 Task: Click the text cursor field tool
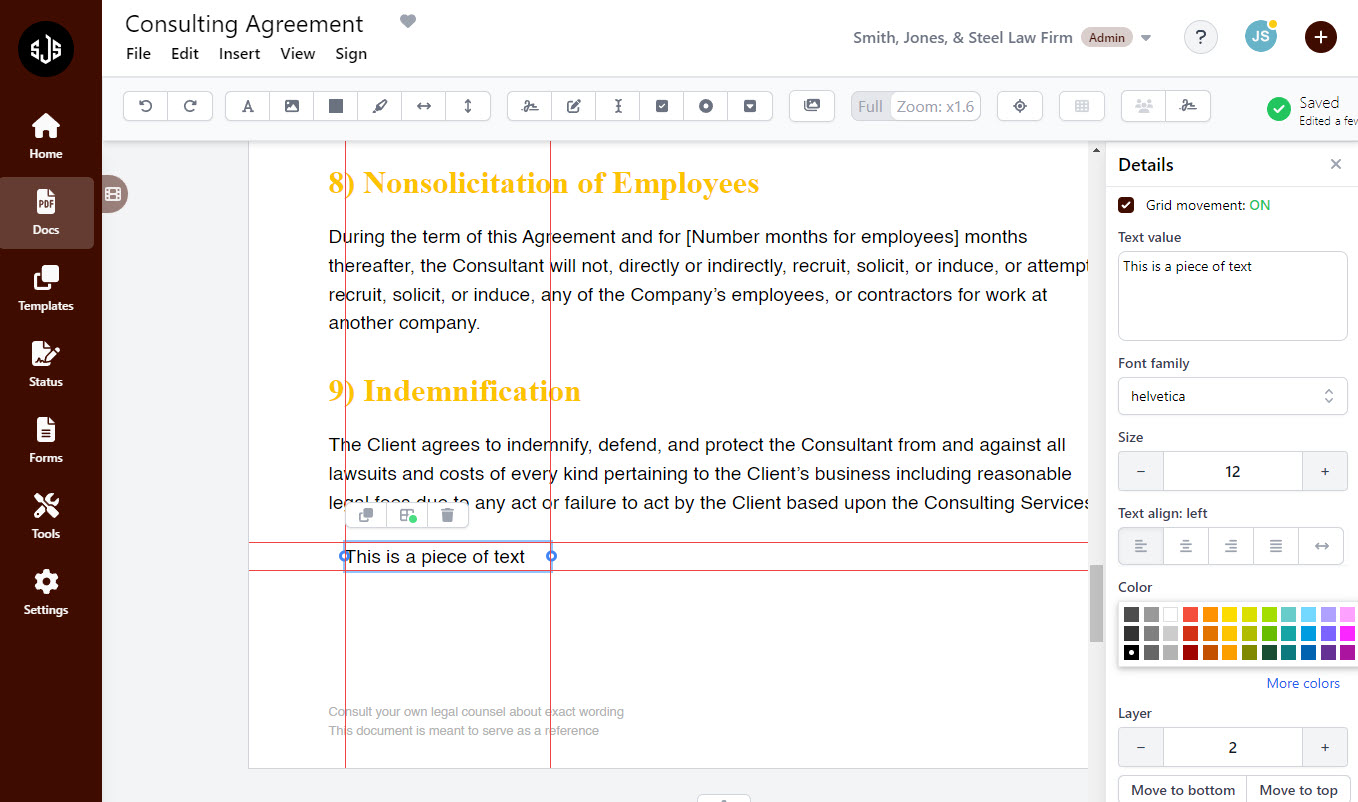pyautogui.click(x=618, y=106)
